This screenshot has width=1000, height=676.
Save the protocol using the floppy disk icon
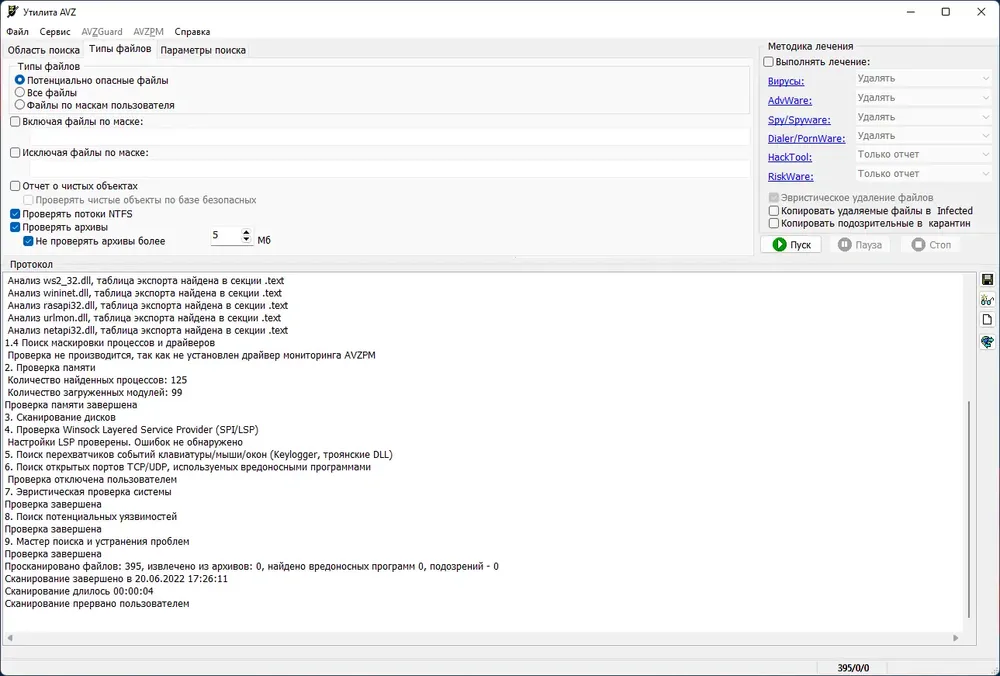(x=987, y=280)
